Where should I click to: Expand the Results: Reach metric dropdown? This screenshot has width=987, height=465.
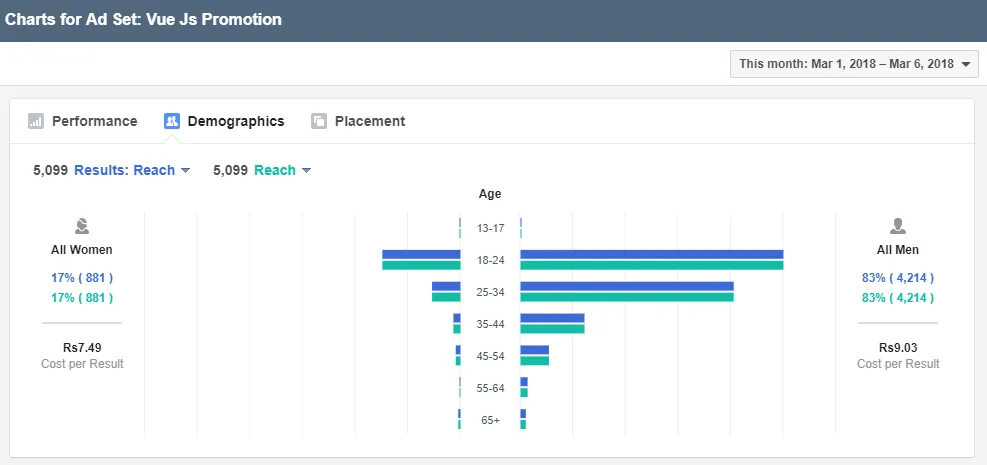pos(132,171)
